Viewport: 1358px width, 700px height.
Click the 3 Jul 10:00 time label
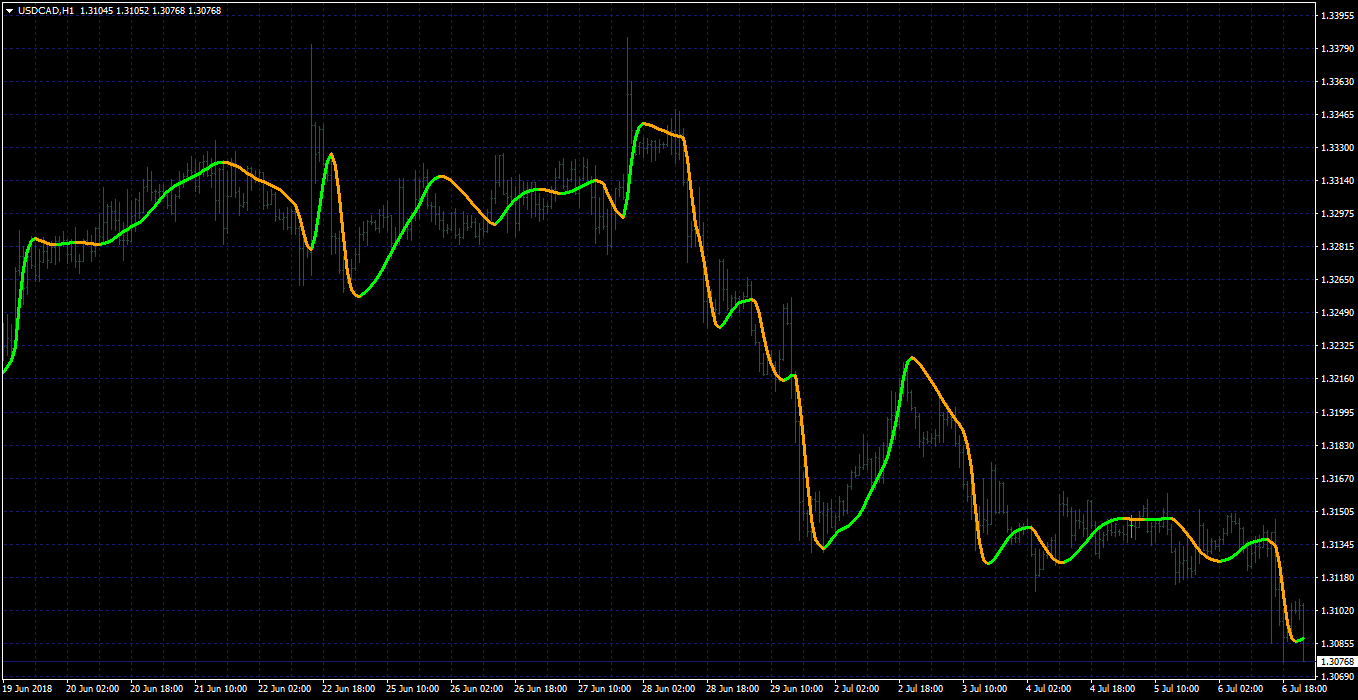click(986, 689)
